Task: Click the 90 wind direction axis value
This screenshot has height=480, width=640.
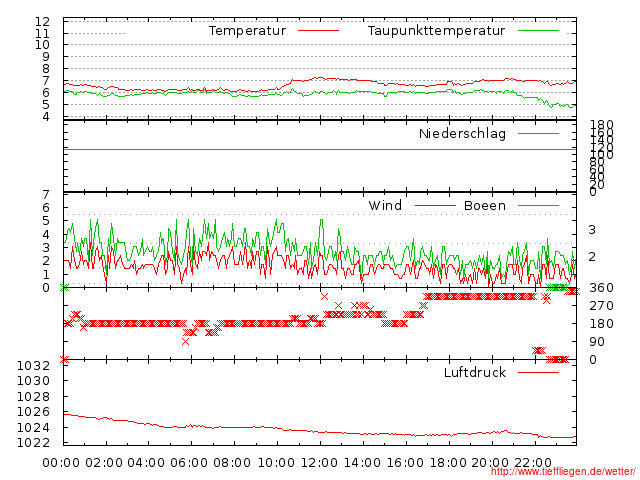Action: point(597,342)
